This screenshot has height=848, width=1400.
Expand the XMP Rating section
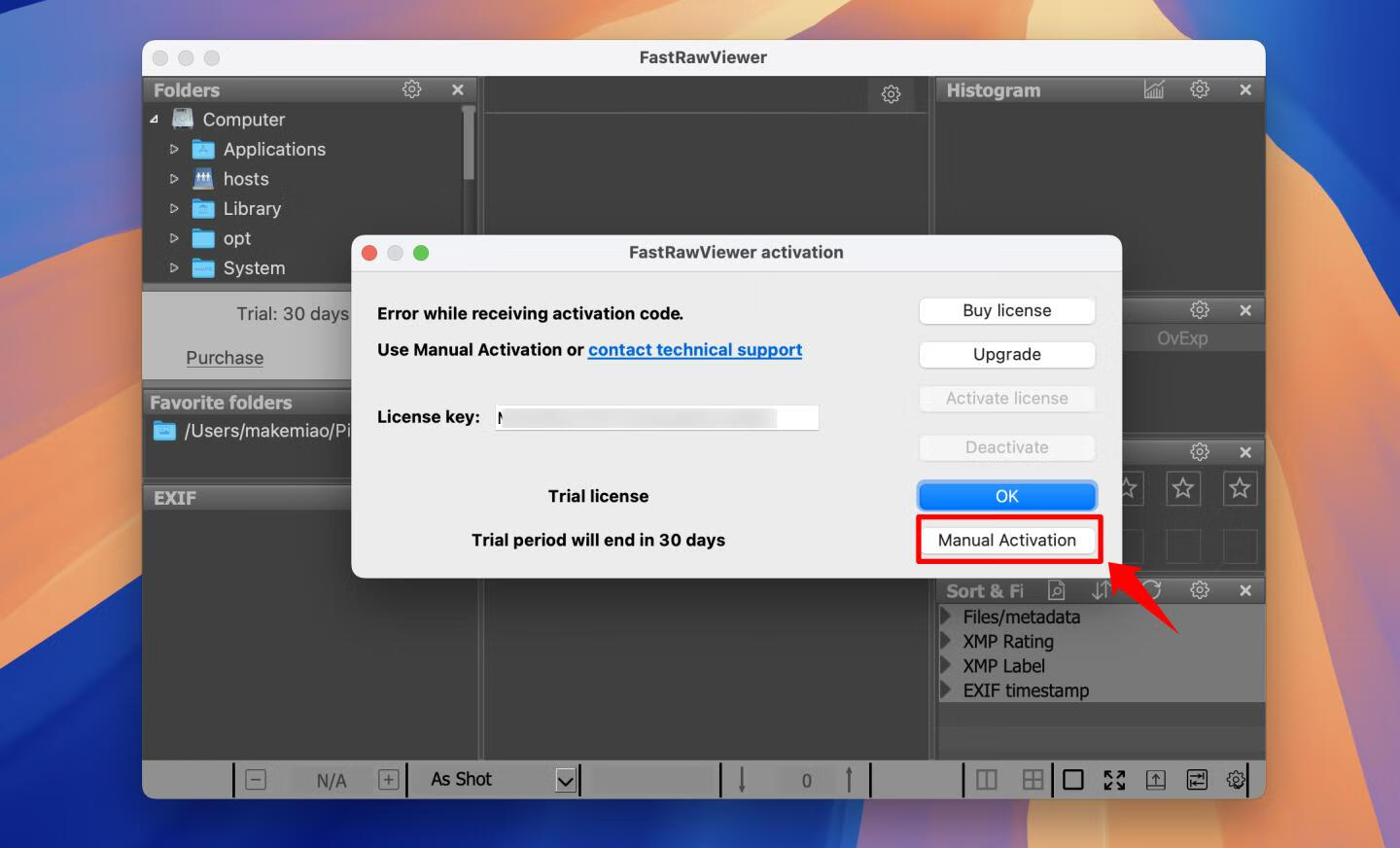coord(945,641)
